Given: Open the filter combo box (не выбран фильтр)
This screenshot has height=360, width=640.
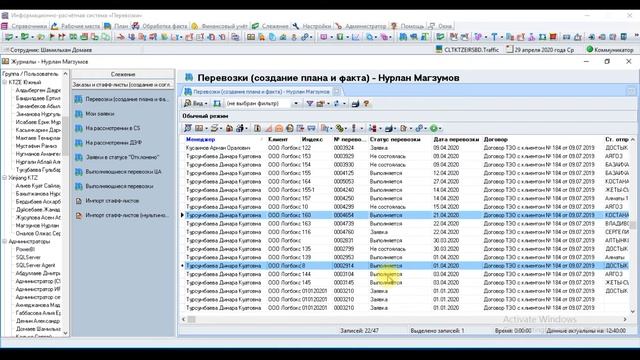Looking at the screenshot, I should coord(262,104).
